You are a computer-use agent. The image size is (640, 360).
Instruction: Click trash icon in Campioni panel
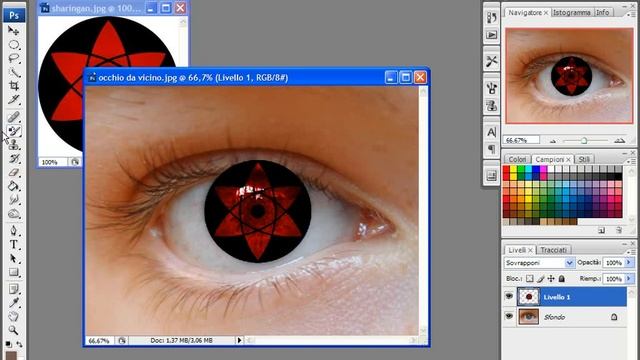(619, 231)
